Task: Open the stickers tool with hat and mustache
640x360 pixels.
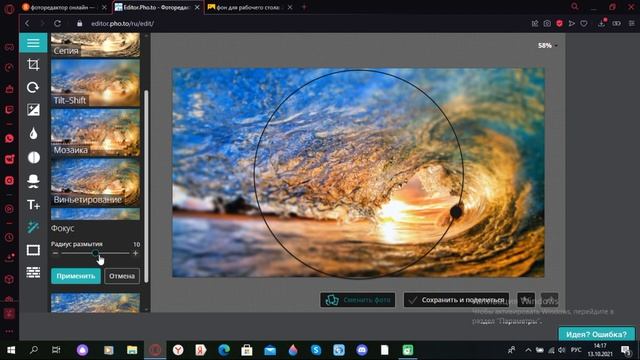Action: point(33,181)
